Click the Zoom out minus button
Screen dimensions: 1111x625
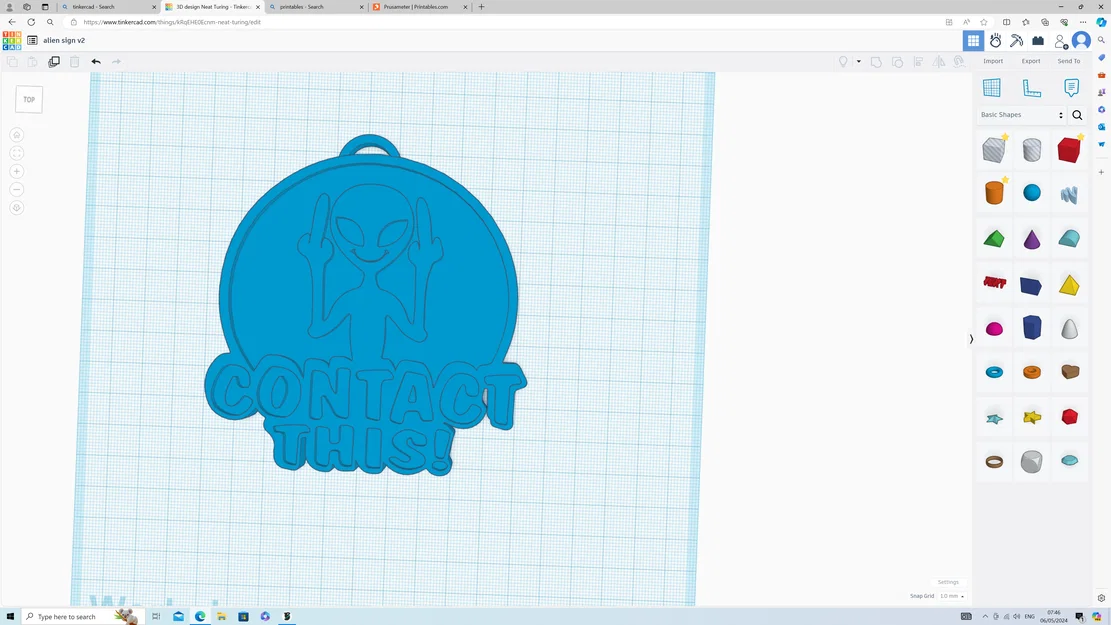(17, 190)
